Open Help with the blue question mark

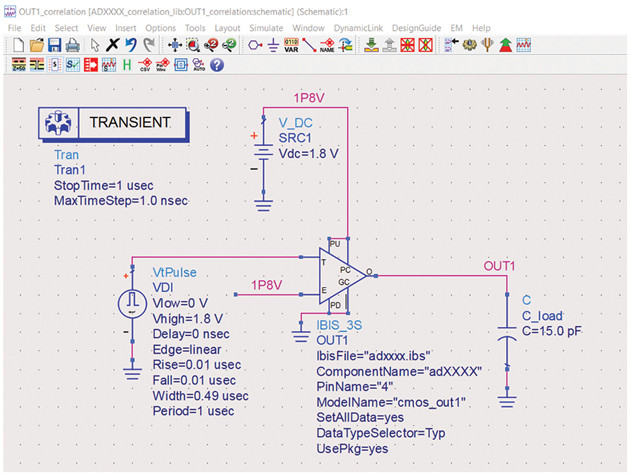point(217,65)
